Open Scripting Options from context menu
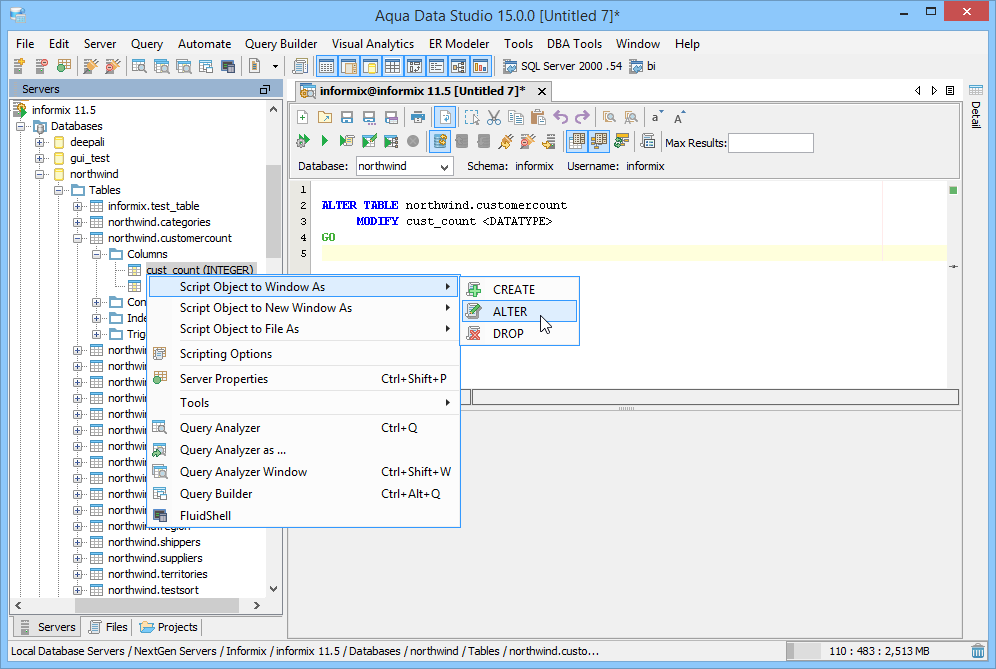This screenshot has width=996, height=669. pos(304,354)
